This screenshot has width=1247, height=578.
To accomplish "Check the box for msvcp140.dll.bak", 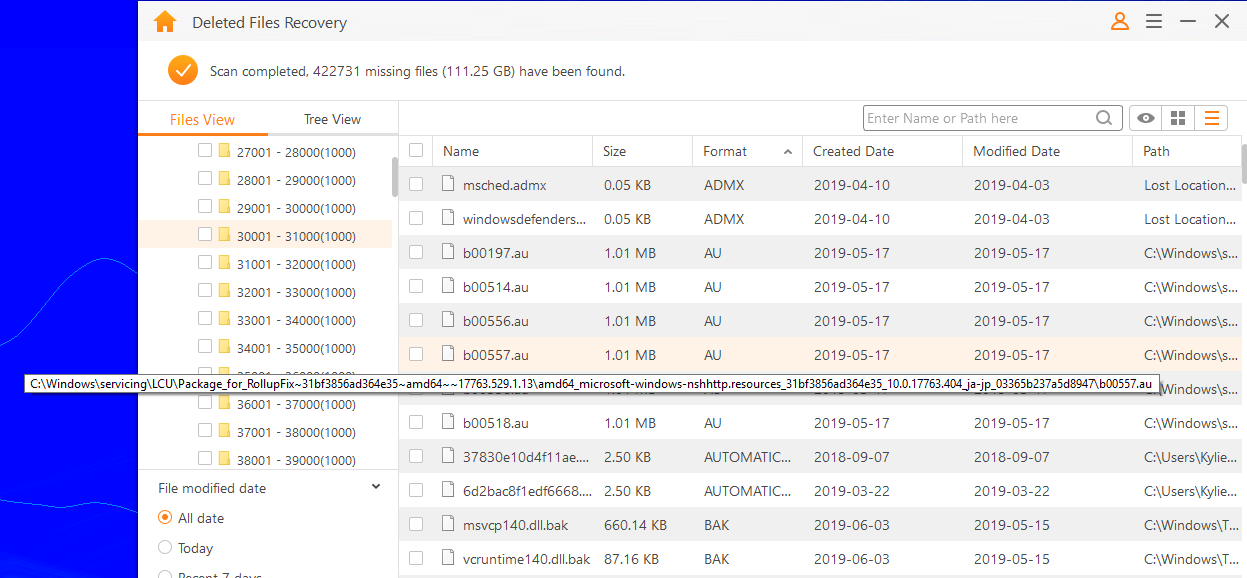I will point(416,525).
